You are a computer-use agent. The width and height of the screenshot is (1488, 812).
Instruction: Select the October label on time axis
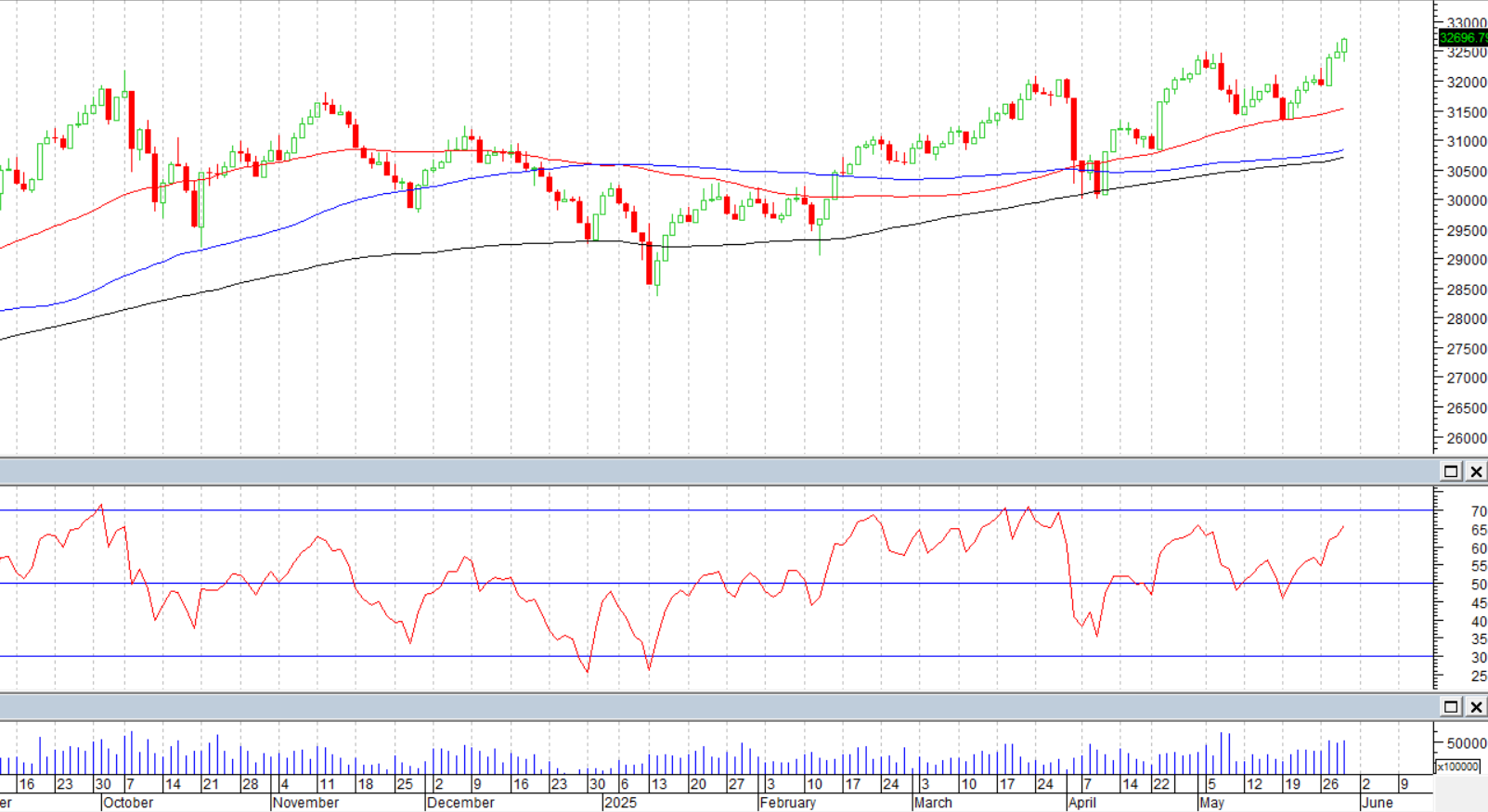128,803
